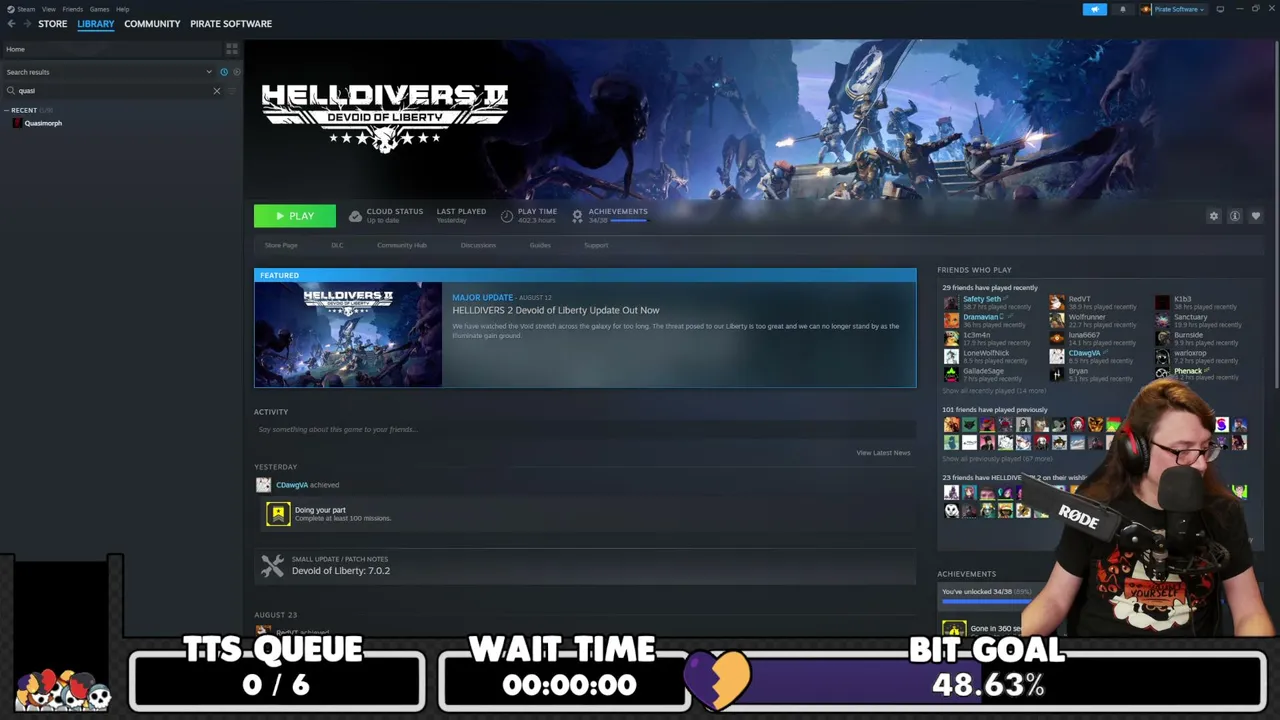Click the LAST PLAYED Yesterday status
This screenshot has height=720, width=1280.
(x=461, y=216)
